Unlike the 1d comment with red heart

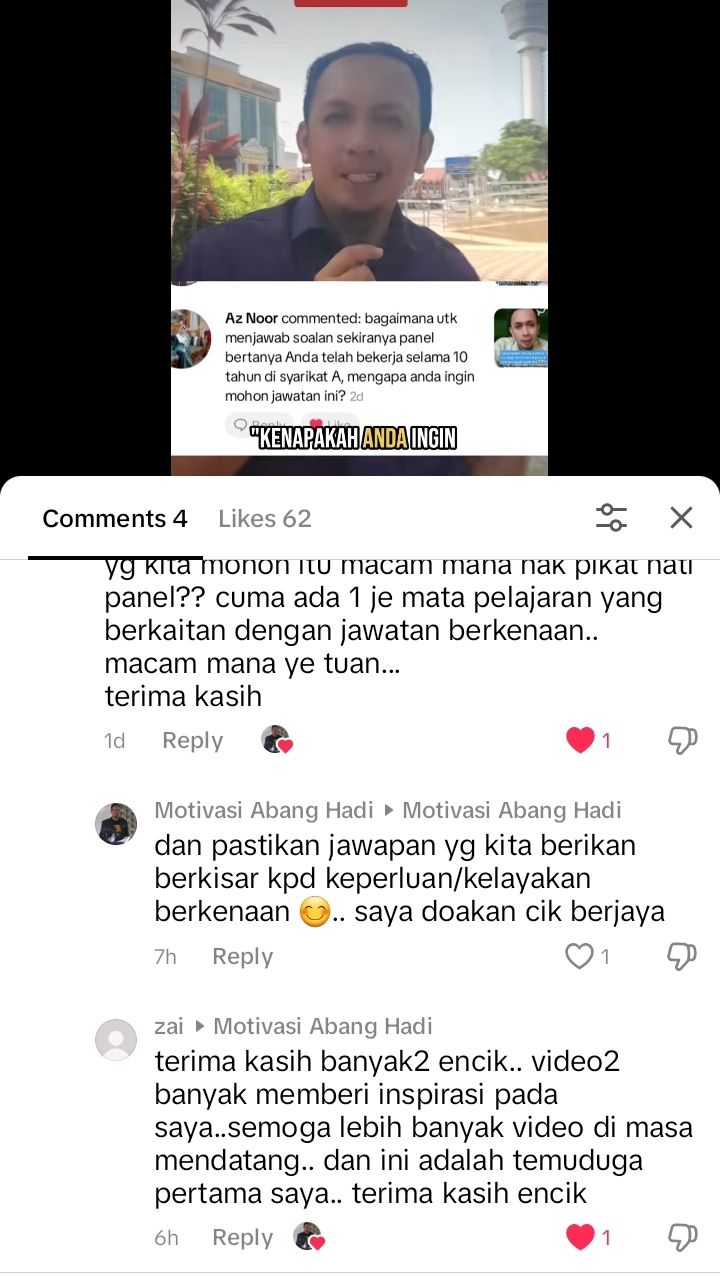580,740
